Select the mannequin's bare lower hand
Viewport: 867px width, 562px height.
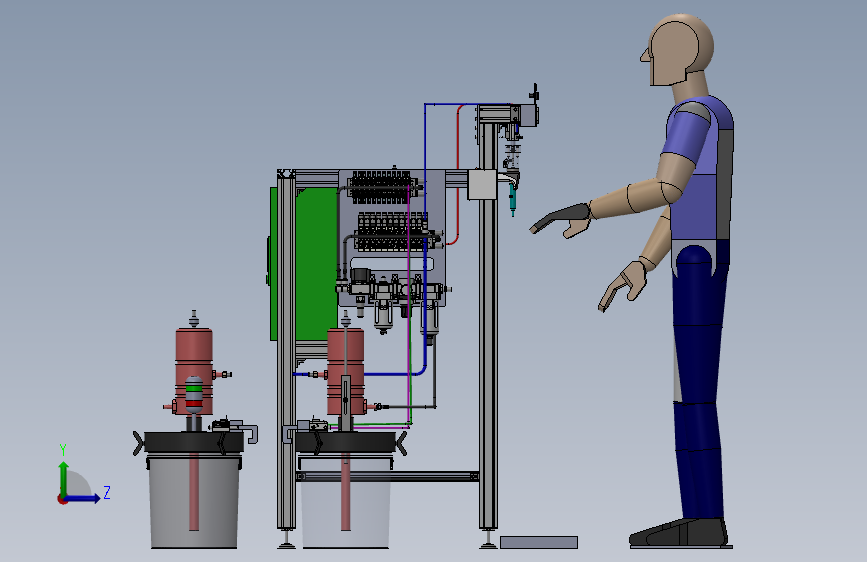coord(624,287)
